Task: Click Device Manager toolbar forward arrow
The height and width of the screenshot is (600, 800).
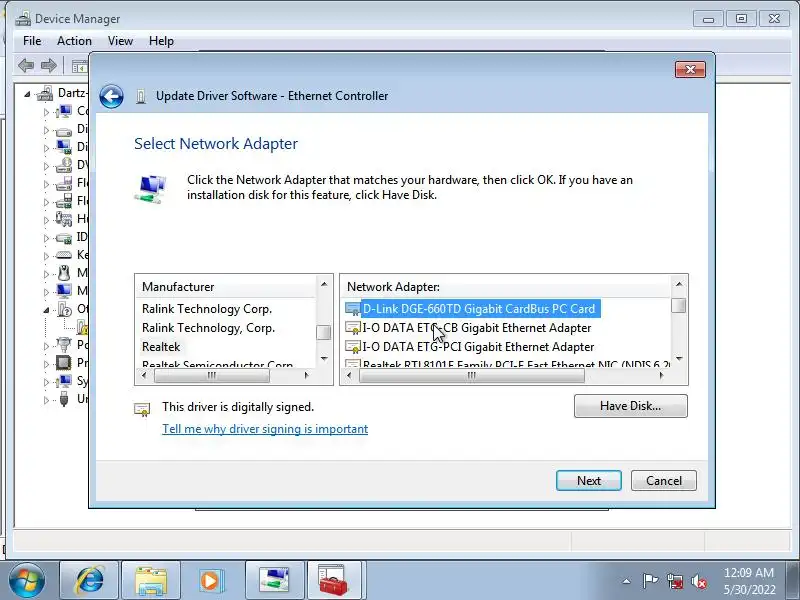Action: [49, 65]
